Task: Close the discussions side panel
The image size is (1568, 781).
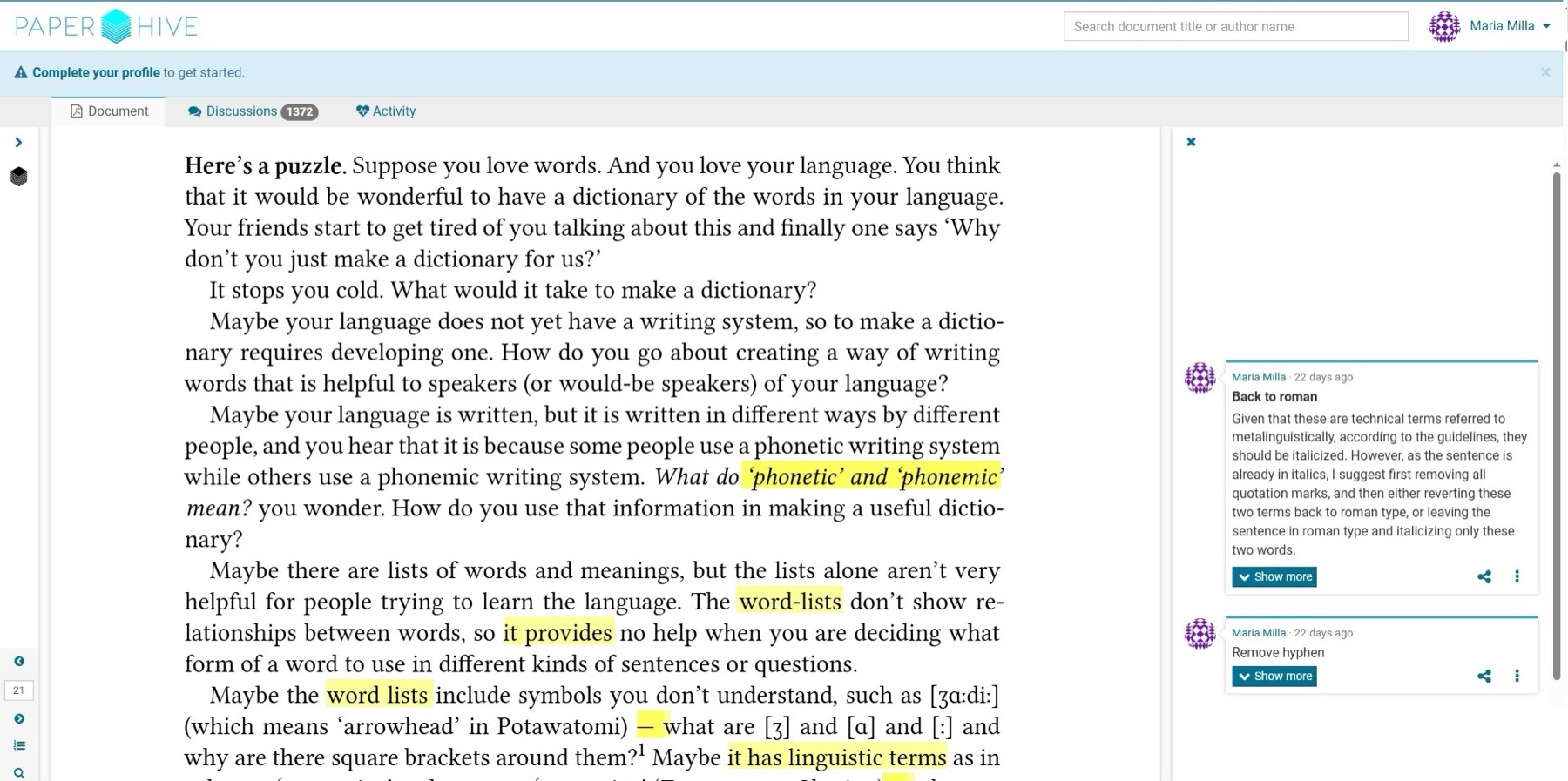Action: click(1191, 142)
